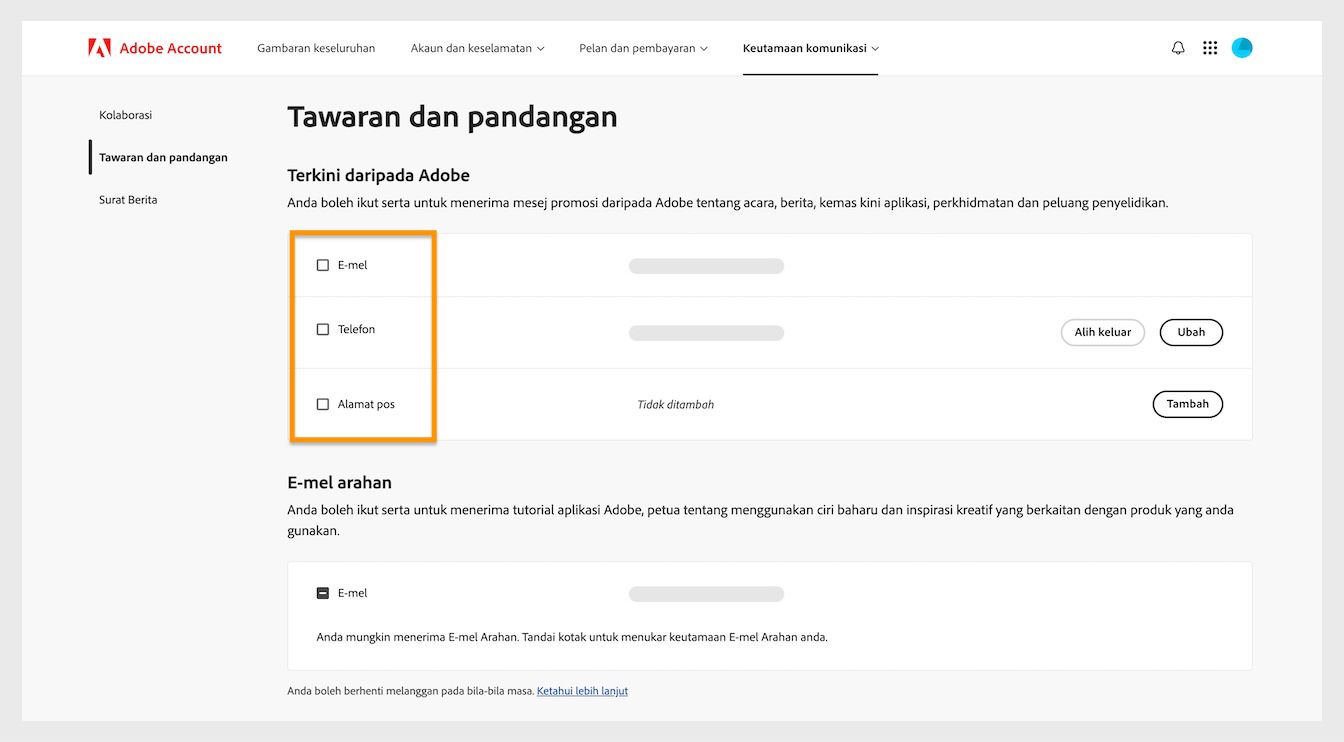The width and height of the screenshot is (1344, 742).
Task: Open the notification bell icon
Action: click(1178, 47)
